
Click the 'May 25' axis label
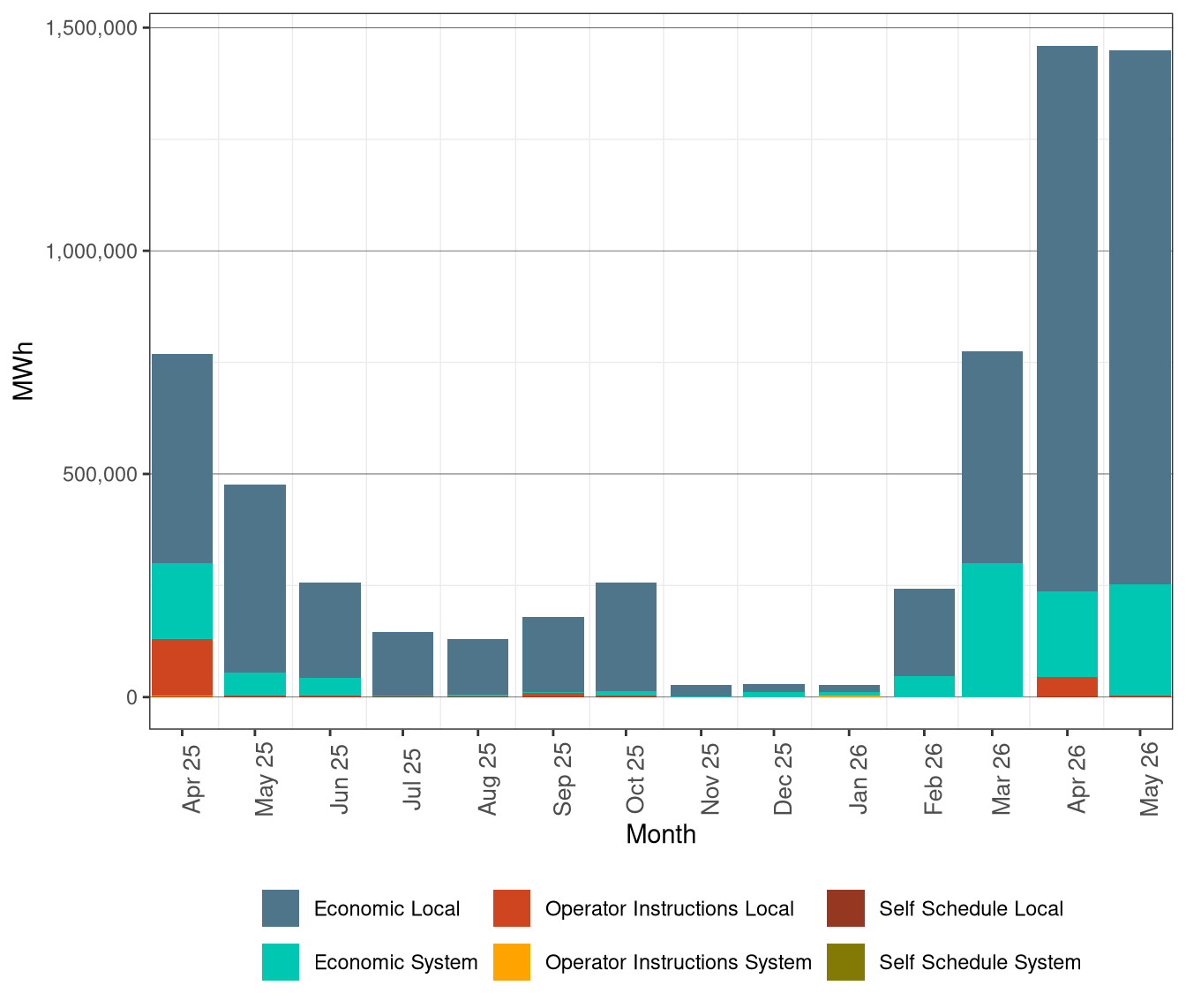point(265,779)
